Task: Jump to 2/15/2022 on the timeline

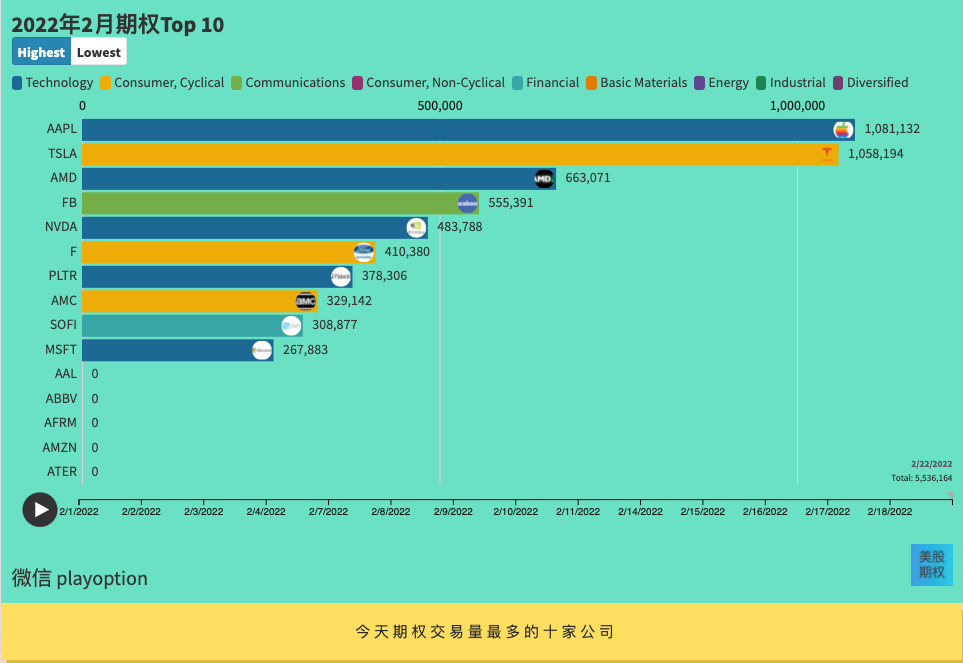Action: coord(703,511)
